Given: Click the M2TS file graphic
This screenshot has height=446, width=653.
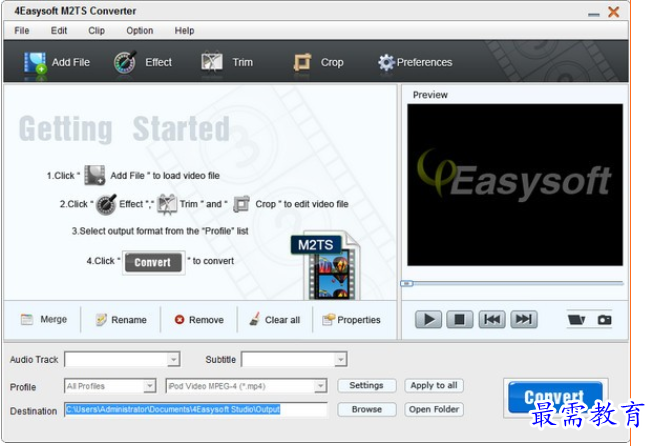Looking at the screenshot, I should pos(326,267).
